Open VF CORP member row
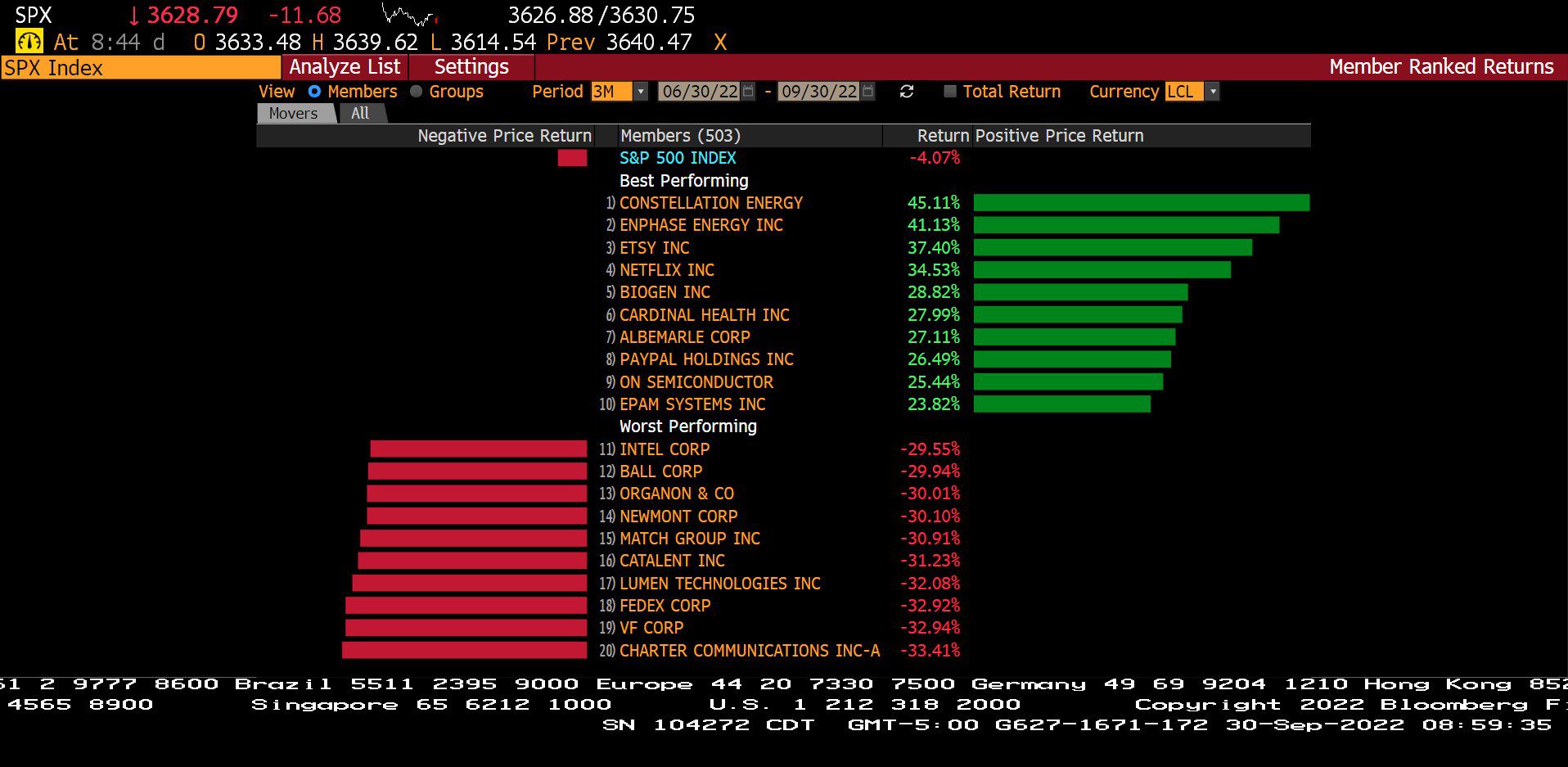 pyautogui.click(x=651, y=628)
